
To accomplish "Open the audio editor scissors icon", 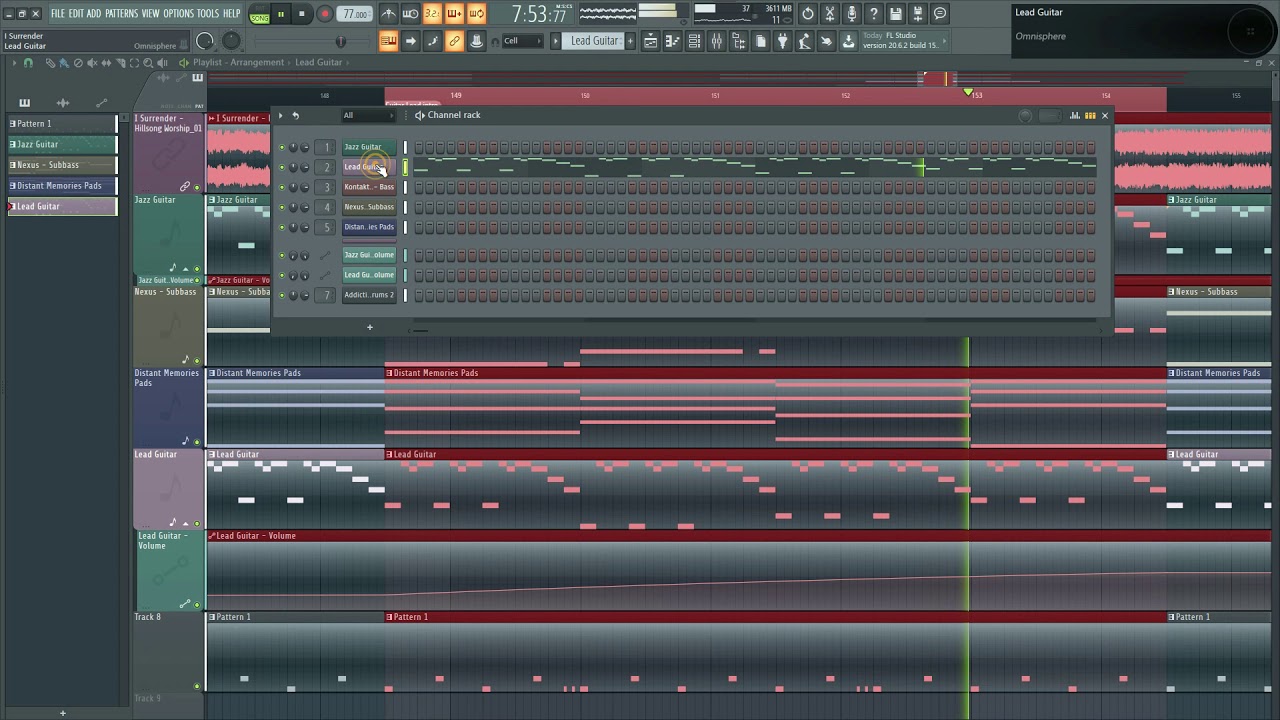I will [830, 14].
